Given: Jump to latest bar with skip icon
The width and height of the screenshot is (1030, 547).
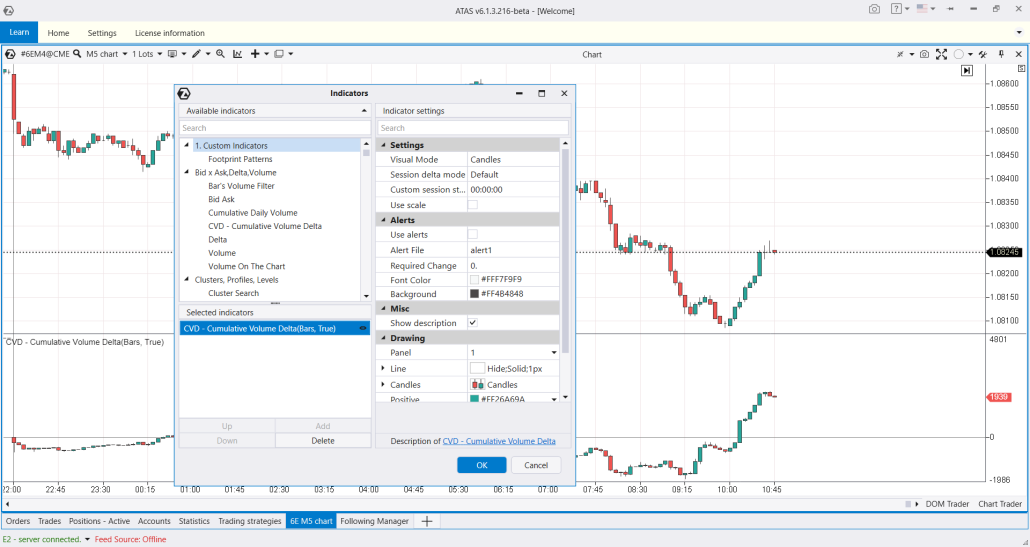Looking at the screenshot, I should (x=966, y=71).
